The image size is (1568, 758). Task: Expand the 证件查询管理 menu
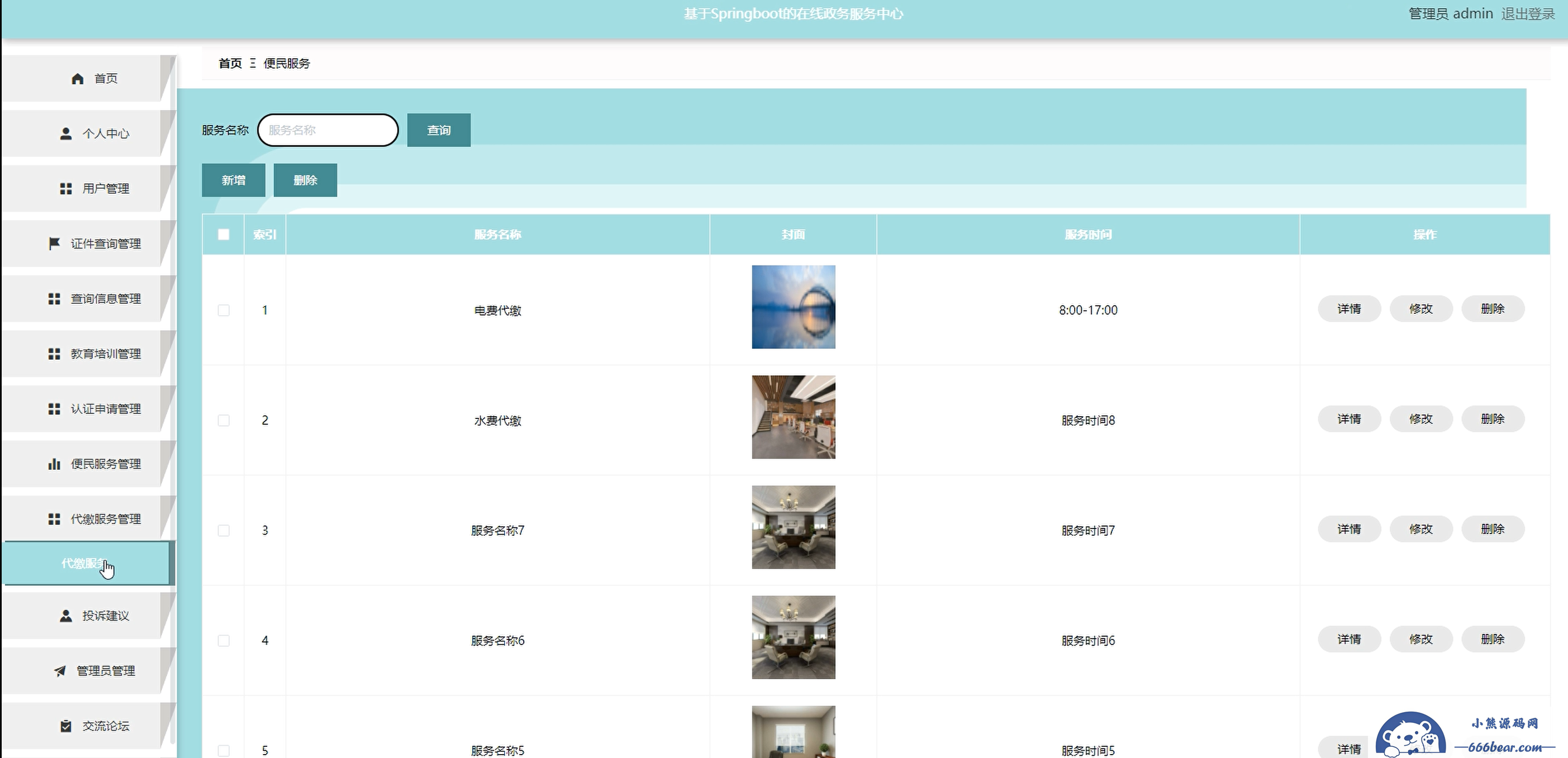89,244
